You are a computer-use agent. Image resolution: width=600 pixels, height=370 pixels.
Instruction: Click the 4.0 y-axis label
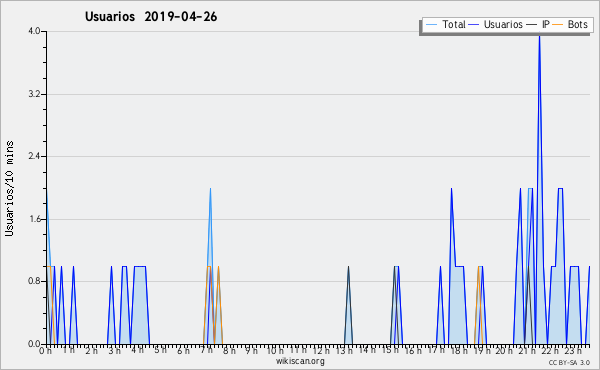coord(34,31)
